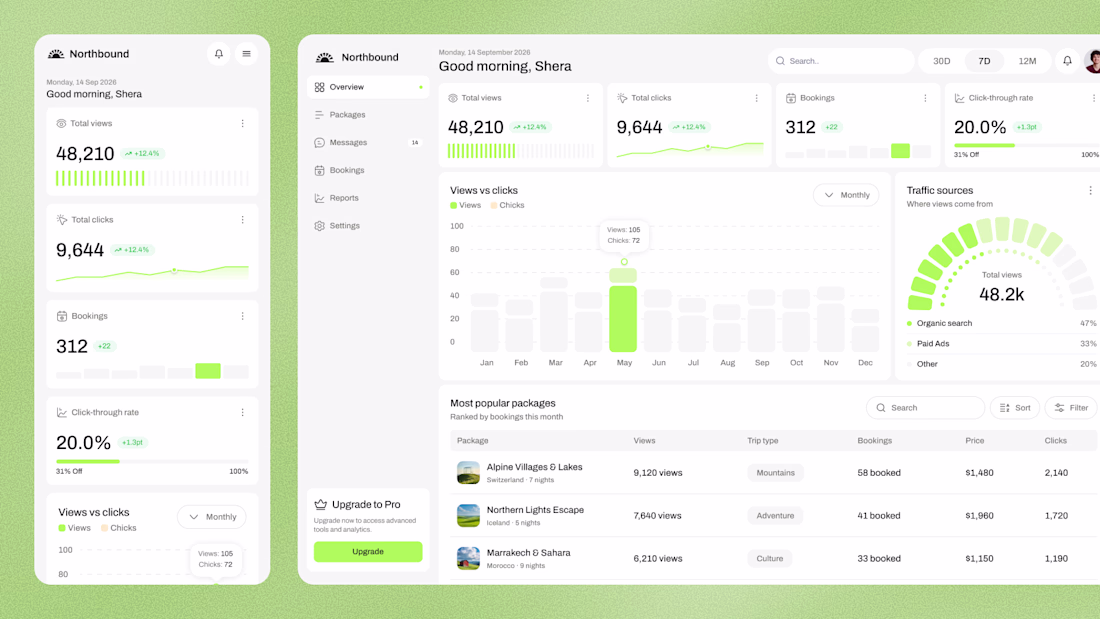
Task: Click the Messages chat bubble icon
Action: click(319, 142)
